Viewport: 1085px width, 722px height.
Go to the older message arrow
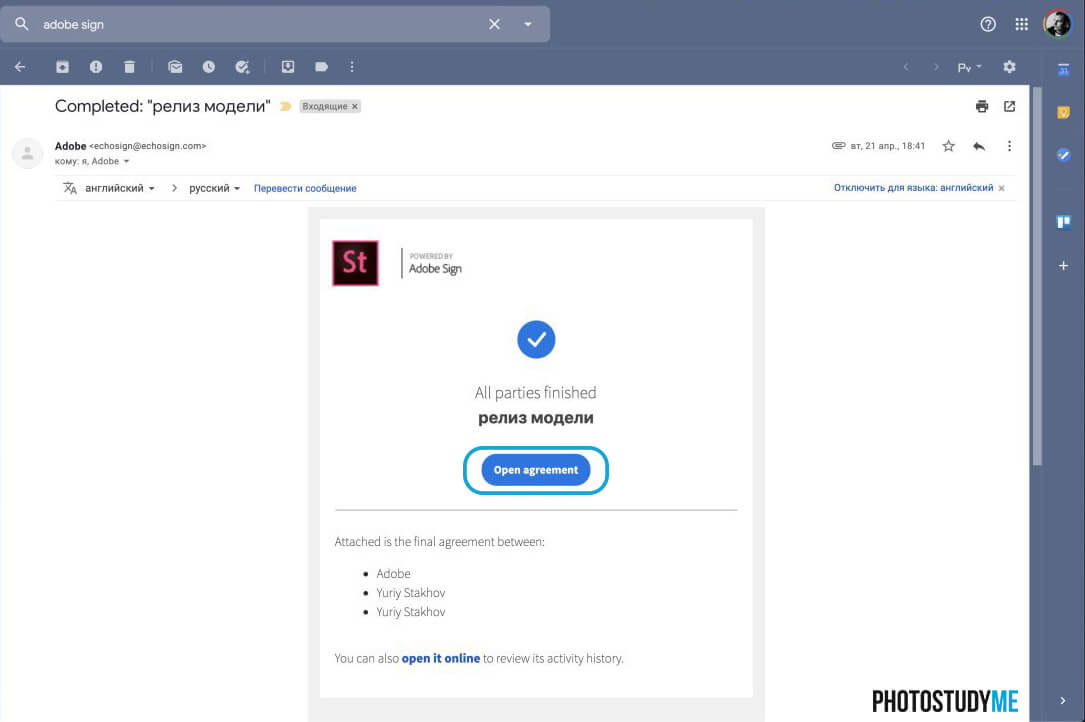(936, 67)
